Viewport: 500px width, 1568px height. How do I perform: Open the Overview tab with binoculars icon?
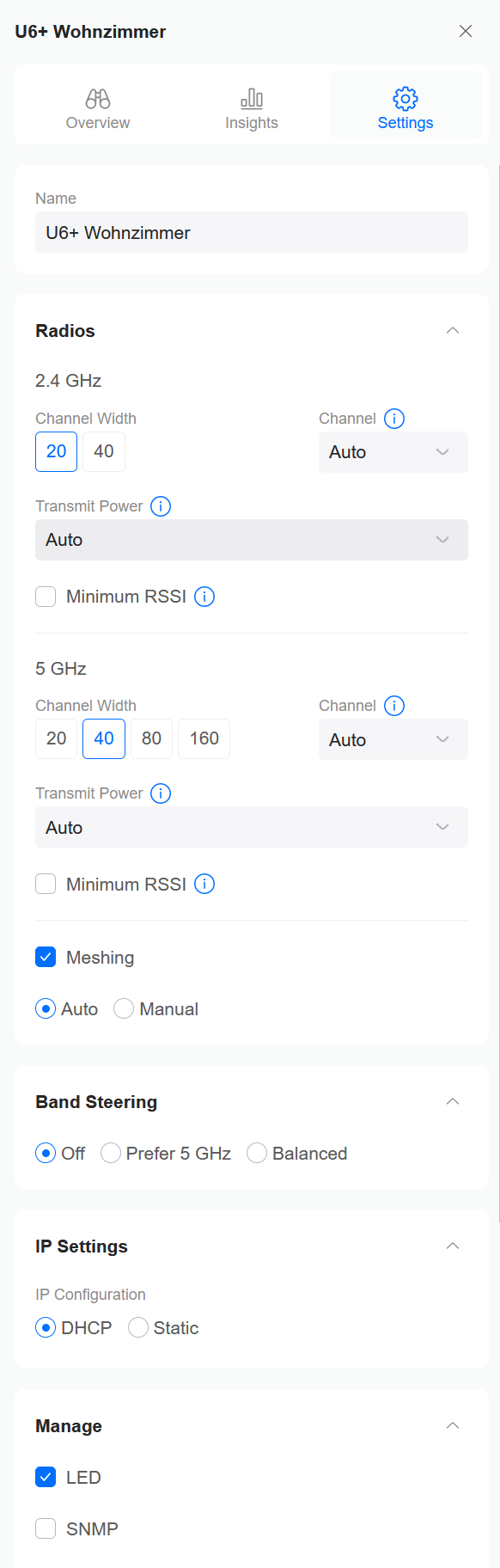click(98, 109)
